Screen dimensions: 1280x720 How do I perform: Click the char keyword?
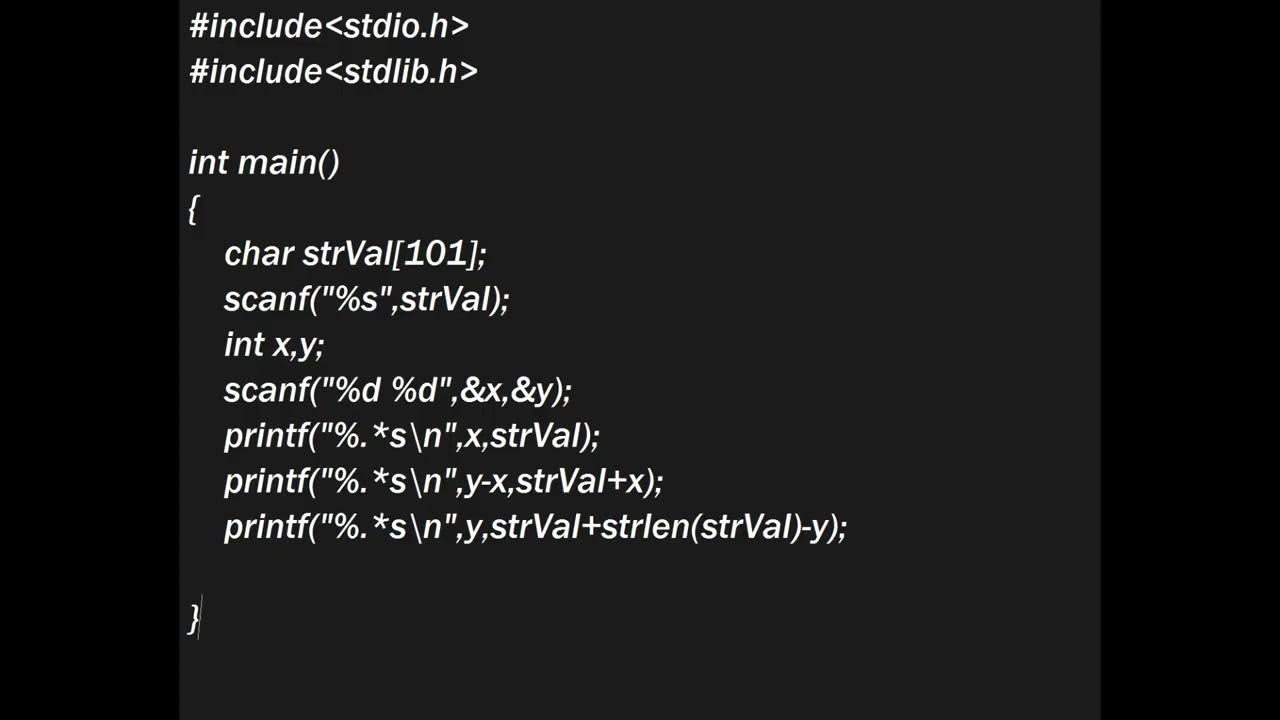click(258, 254)
